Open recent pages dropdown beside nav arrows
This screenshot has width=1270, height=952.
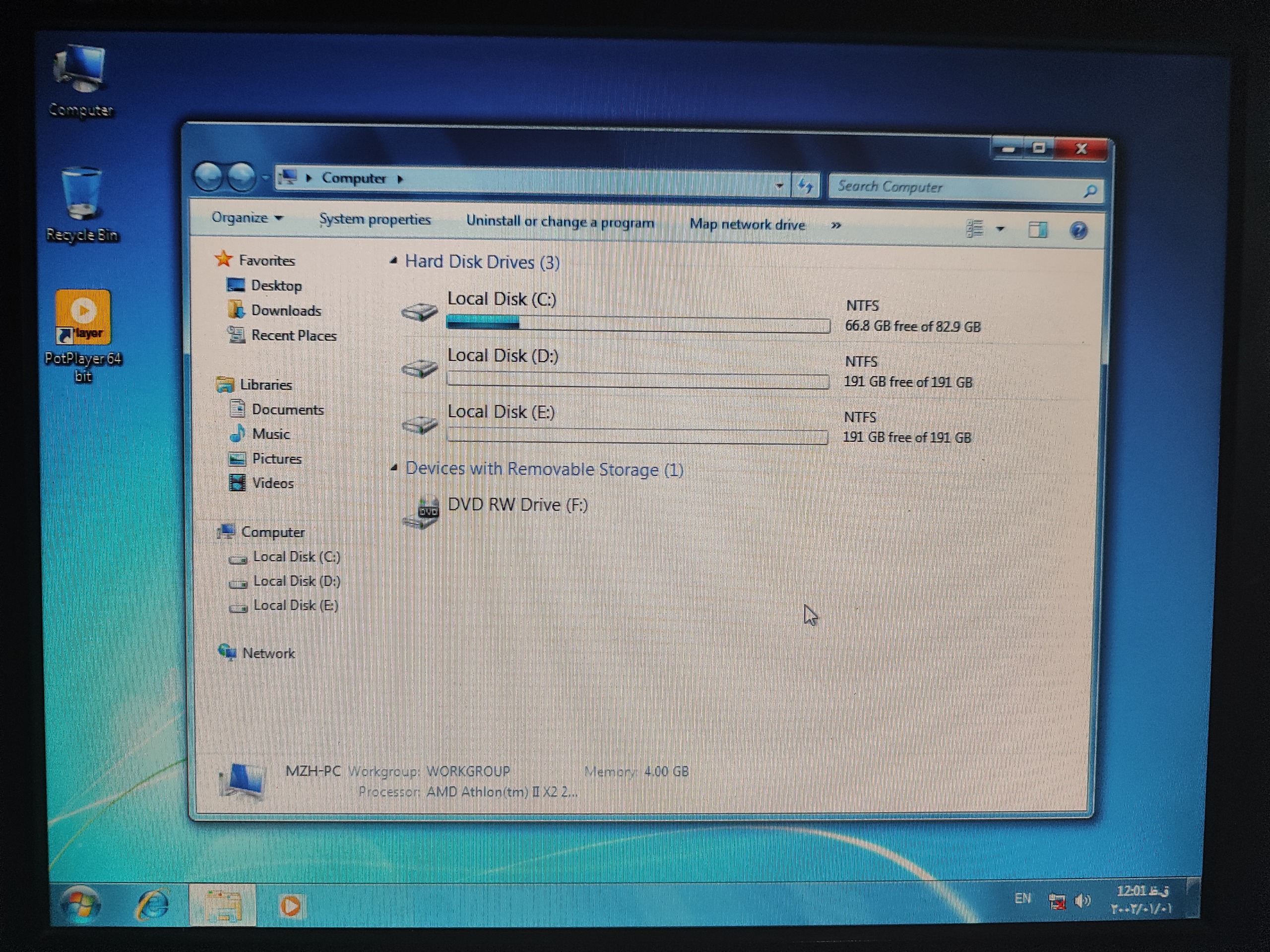265,178
